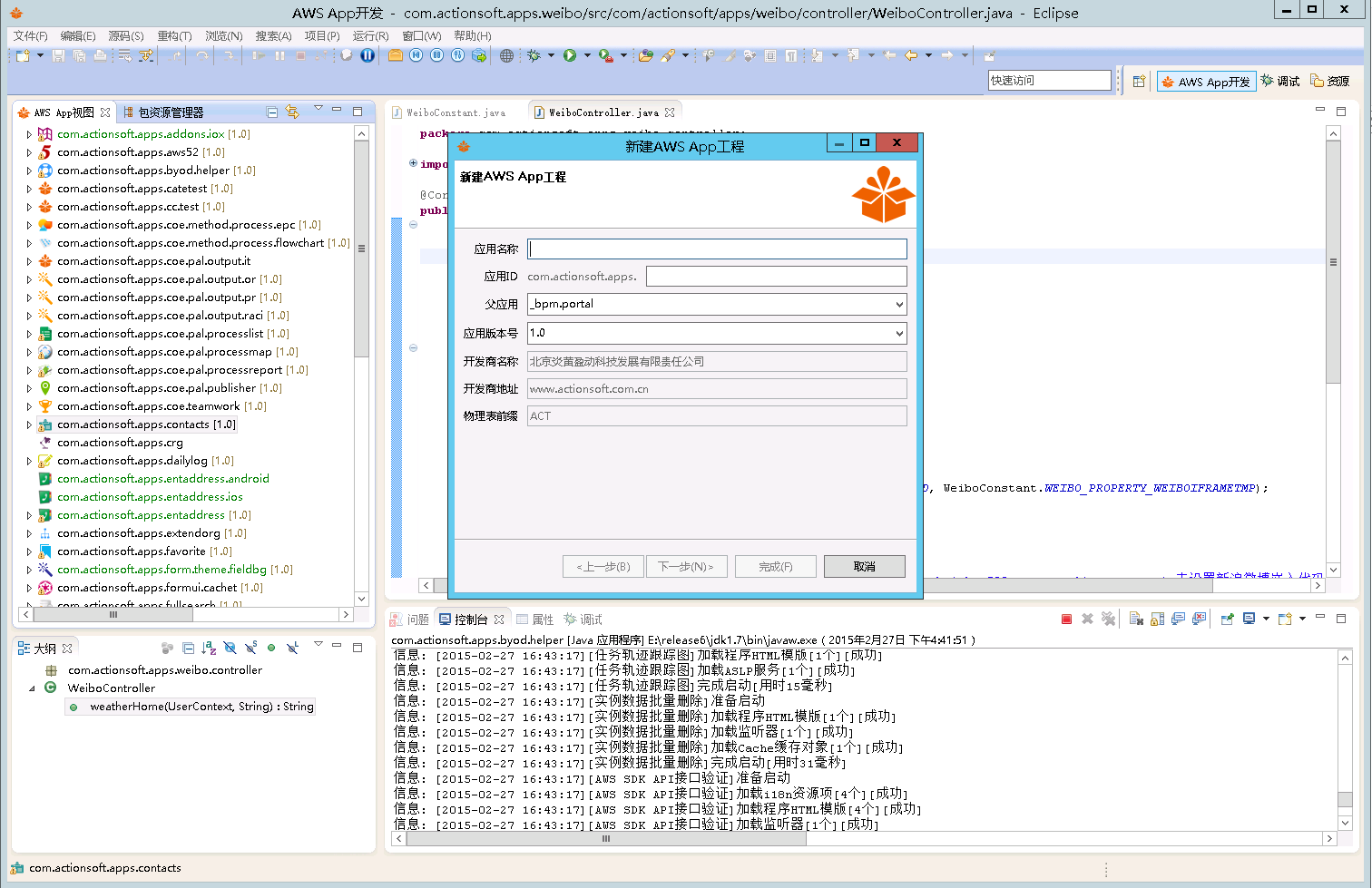Expand com.actionsoft.apps.dailylog node
This screenshot has height=888, width=1372.
tap(29, 461)
